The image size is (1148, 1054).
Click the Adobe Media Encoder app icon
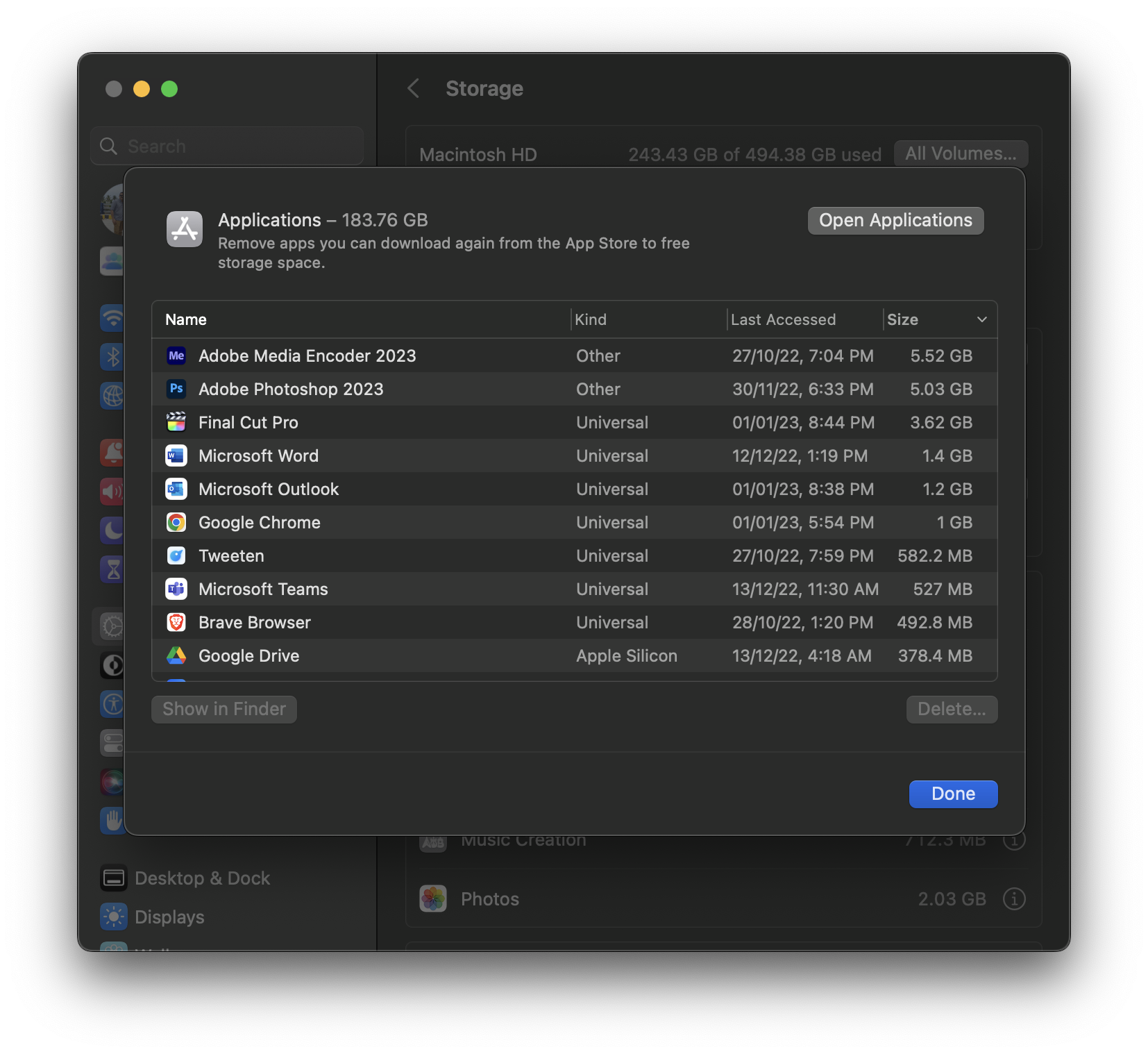point(176,355)
